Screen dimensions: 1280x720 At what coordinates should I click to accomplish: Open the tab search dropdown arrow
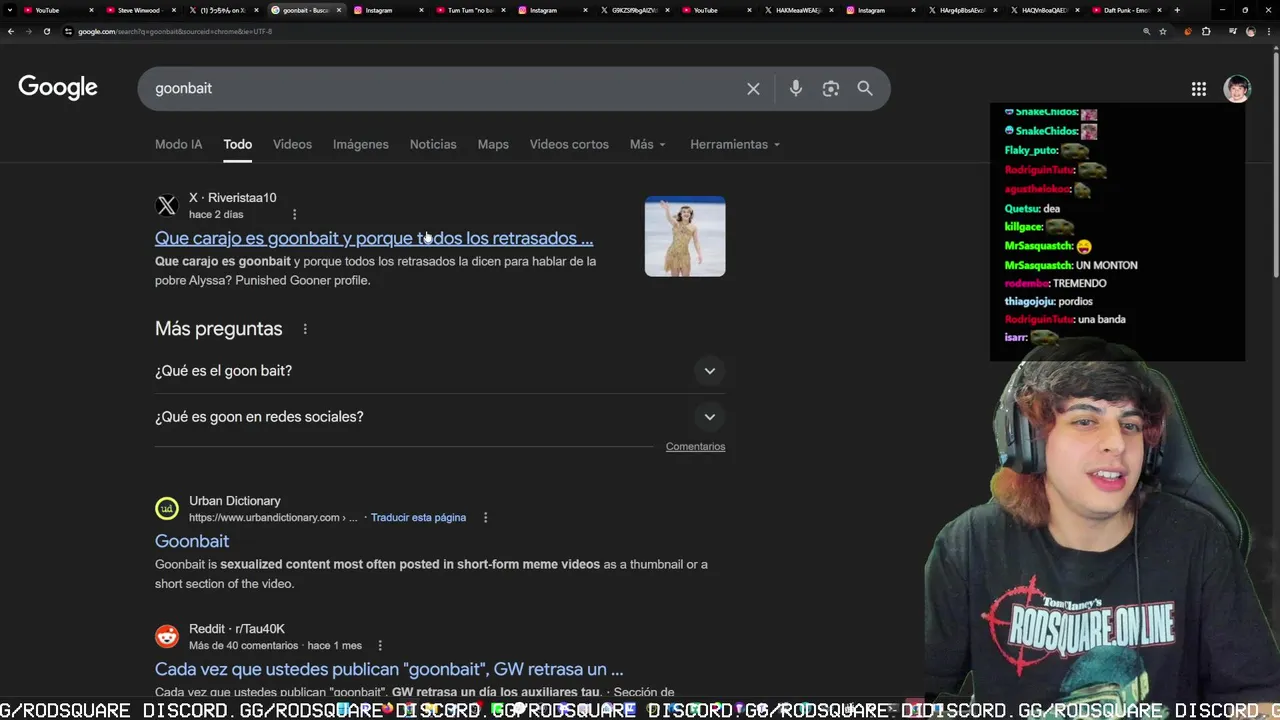click(x=10, y=10)
